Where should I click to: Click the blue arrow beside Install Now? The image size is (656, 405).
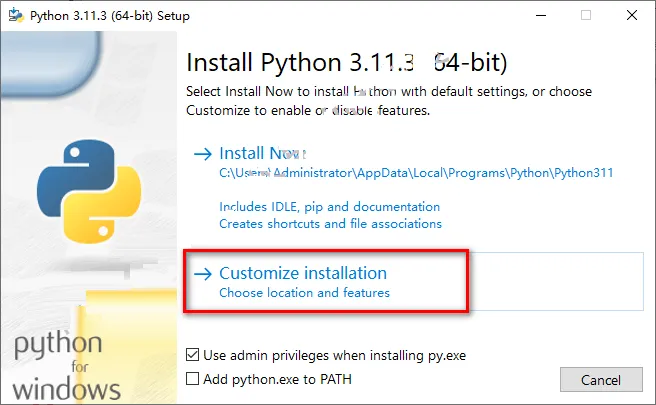click(203, 154)
